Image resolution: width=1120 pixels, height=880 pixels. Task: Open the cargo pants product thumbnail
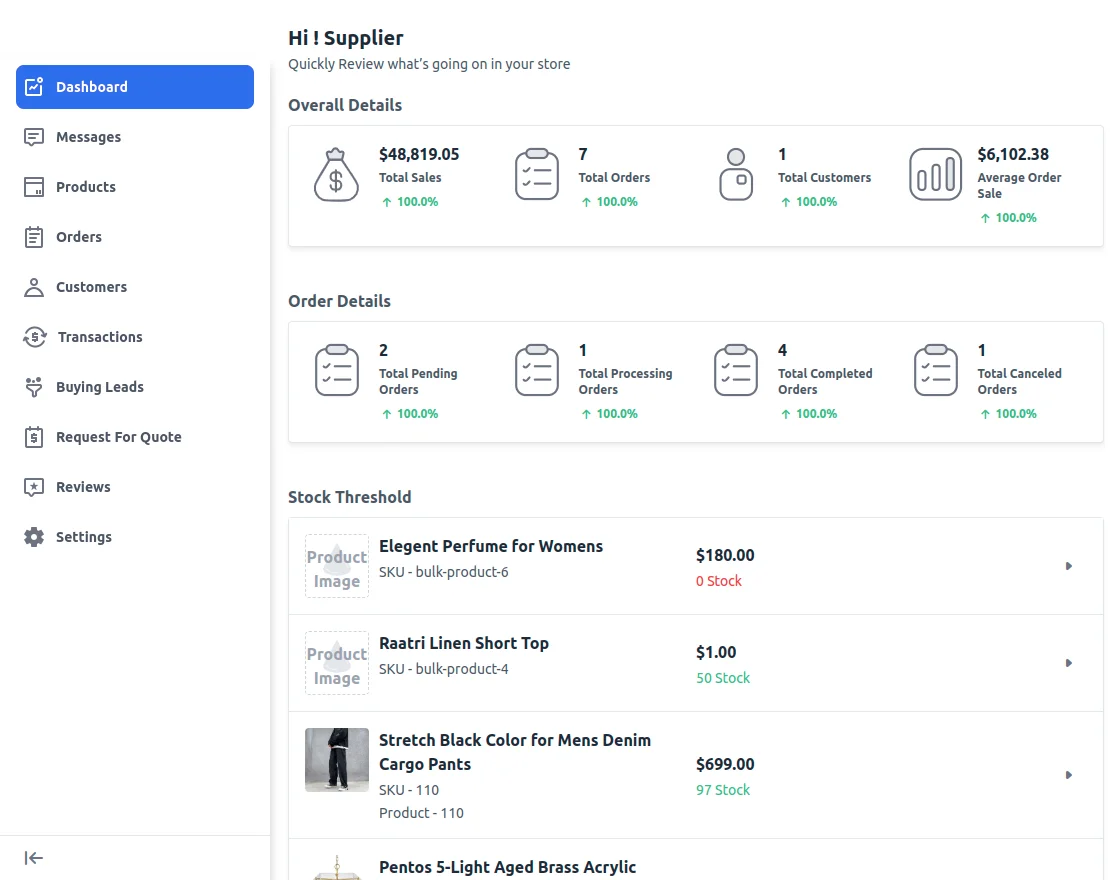click(x=336, y=760)
